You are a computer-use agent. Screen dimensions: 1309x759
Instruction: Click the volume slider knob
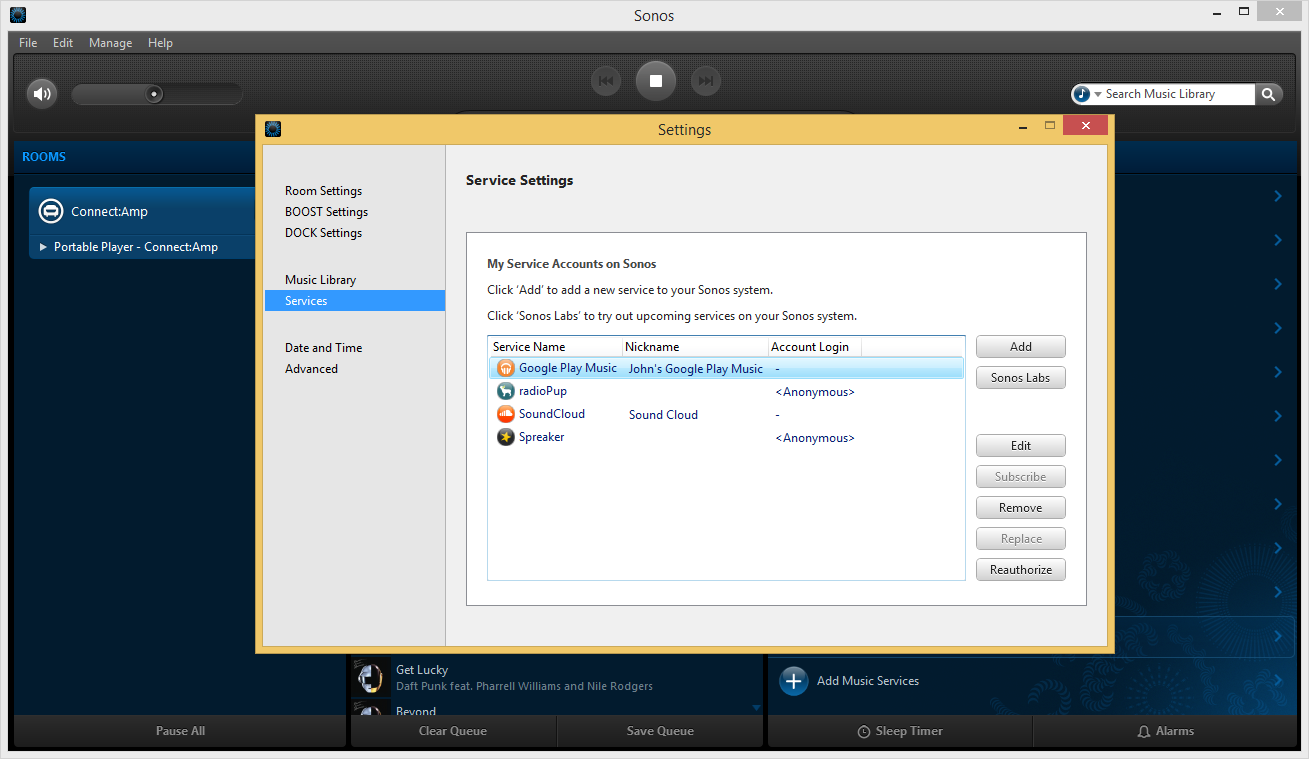click(154, 94)
